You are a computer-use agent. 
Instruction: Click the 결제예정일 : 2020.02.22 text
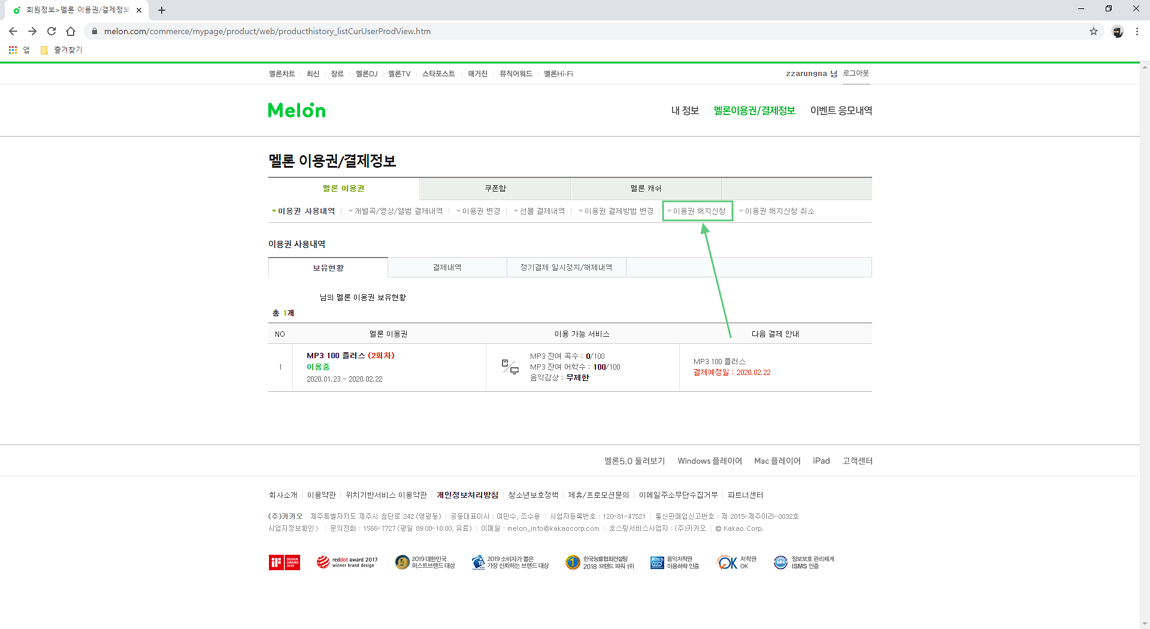pos(732,372)
